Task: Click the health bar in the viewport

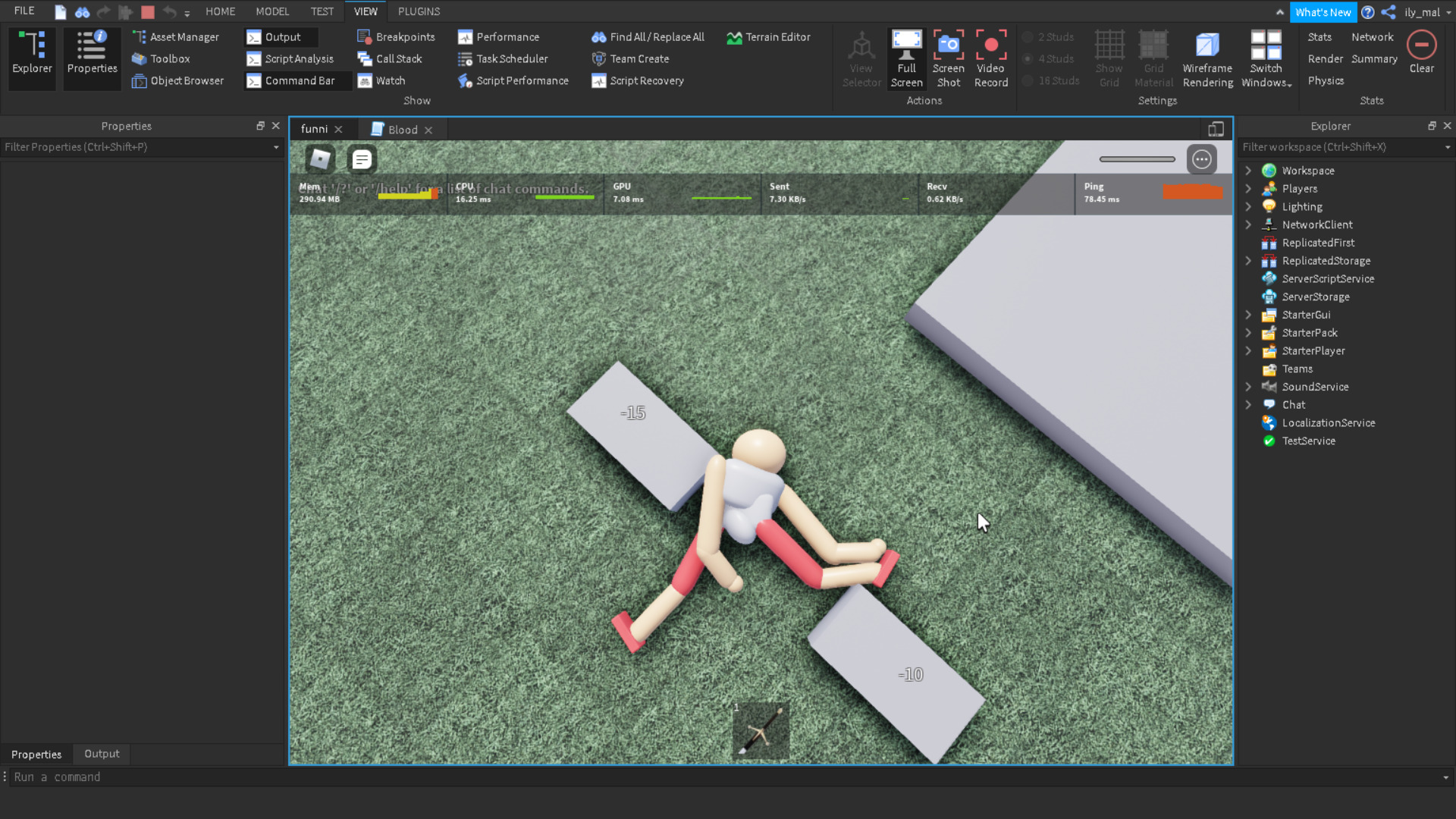Action: click(1137, 159)
